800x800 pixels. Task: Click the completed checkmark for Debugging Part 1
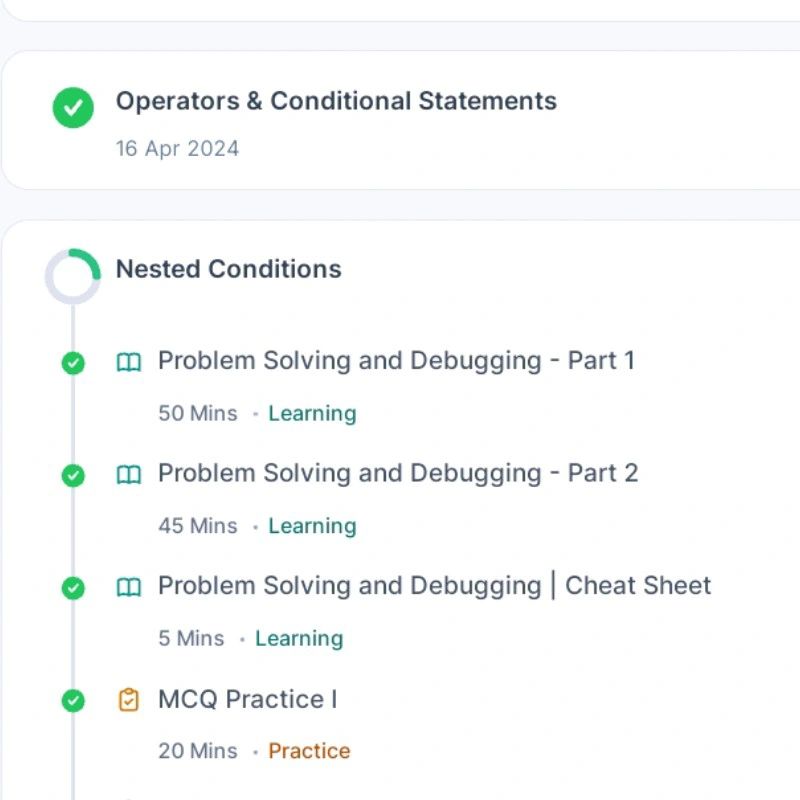coord(73,363)
